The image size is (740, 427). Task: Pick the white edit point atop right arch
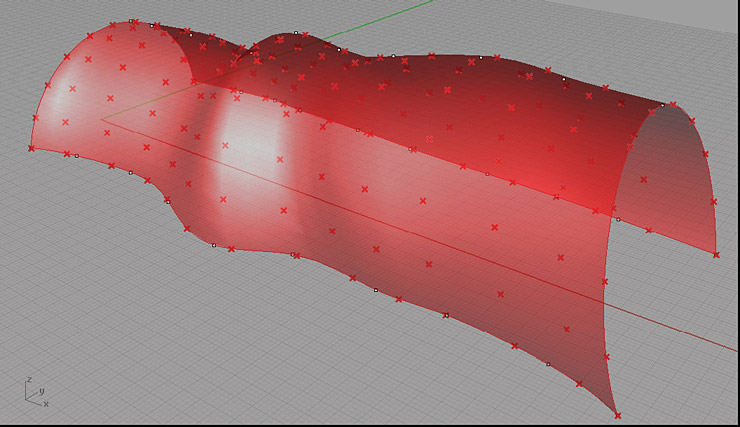coord(662,104)
